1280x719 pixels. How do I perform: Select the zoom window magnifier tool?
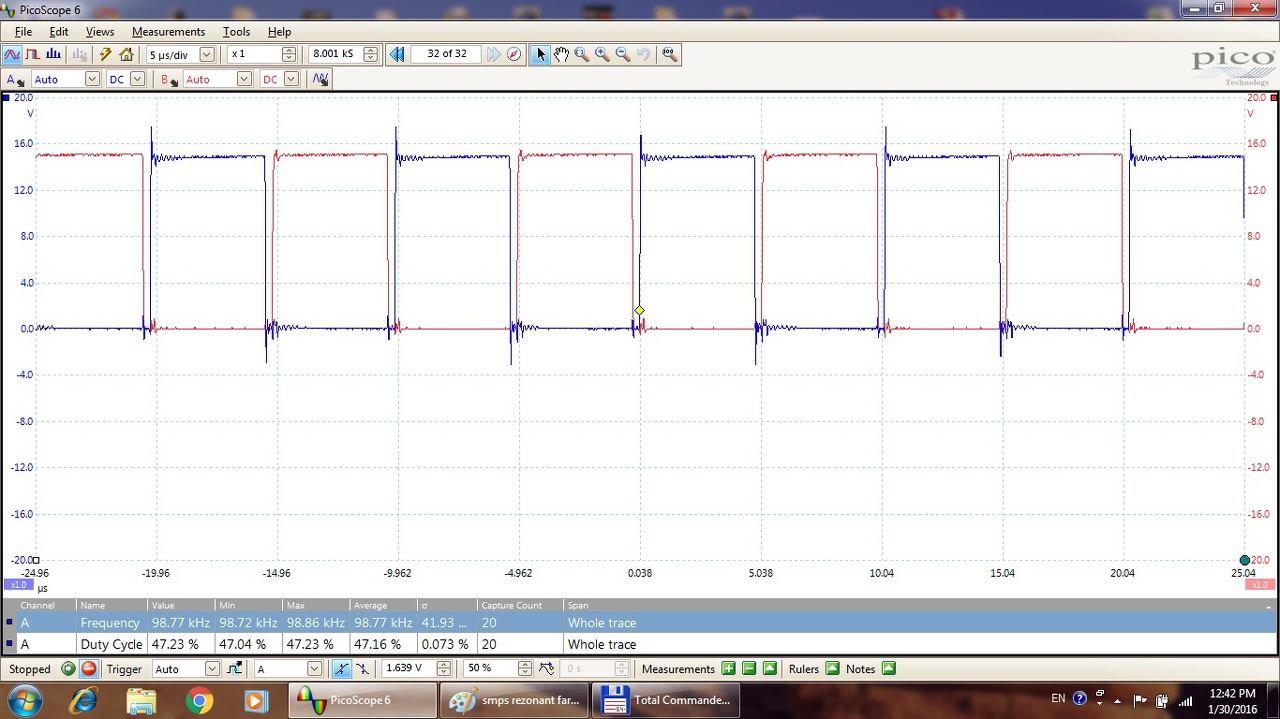click(581, 54)
